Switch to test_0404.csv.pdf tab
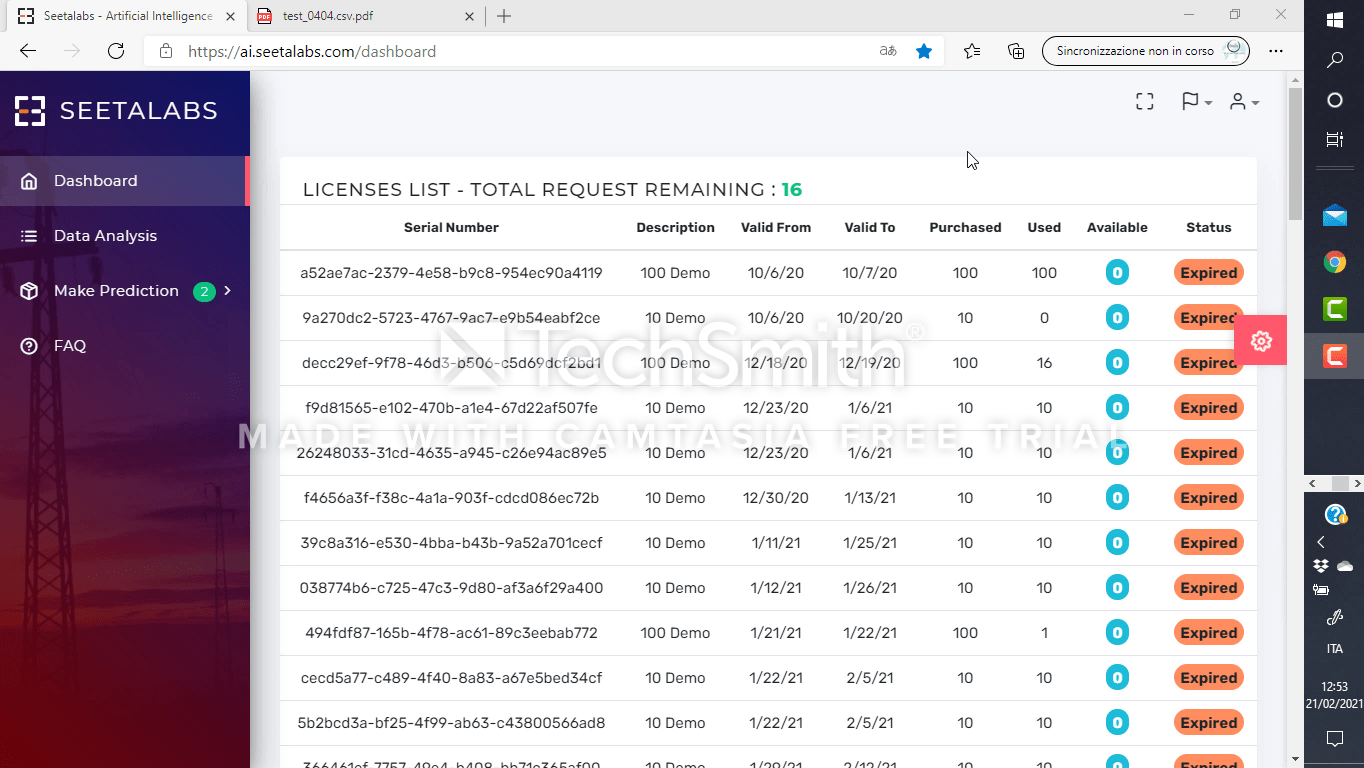1364x768 pixels. (329, 16)
